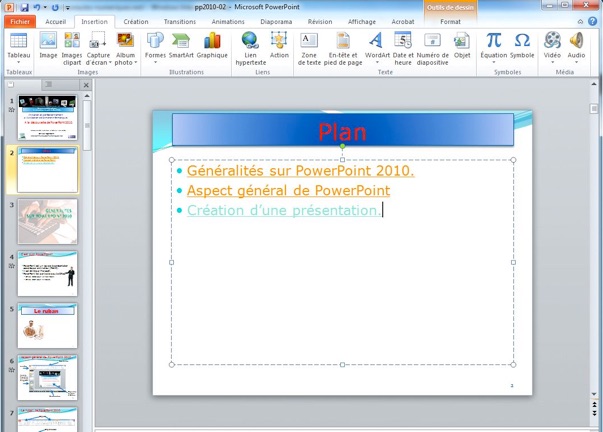Insert a Tableau from the ribbon

coord(18,47)
